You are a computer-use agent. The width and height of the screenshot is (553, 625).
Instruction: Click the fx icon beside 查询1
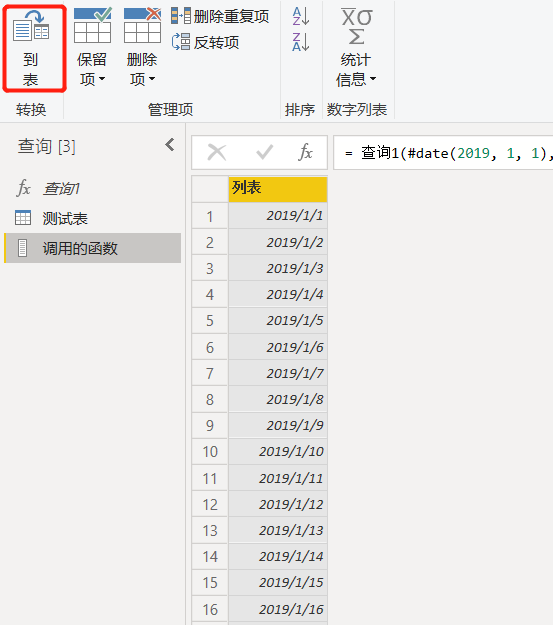(23, 188)
